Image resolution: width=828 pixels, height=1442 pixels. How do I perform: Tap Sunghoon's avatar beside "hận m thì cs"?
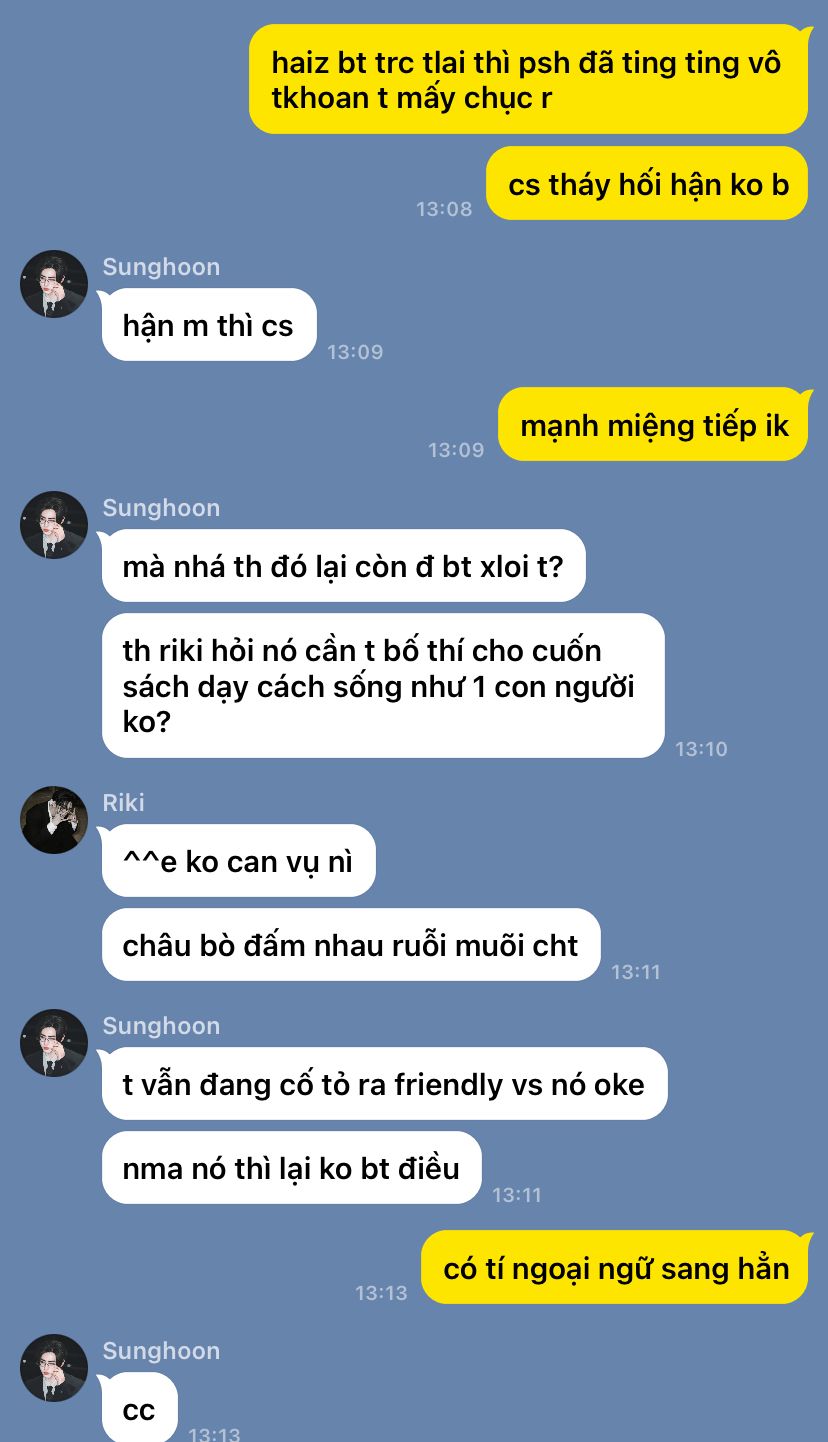[54, 284]
